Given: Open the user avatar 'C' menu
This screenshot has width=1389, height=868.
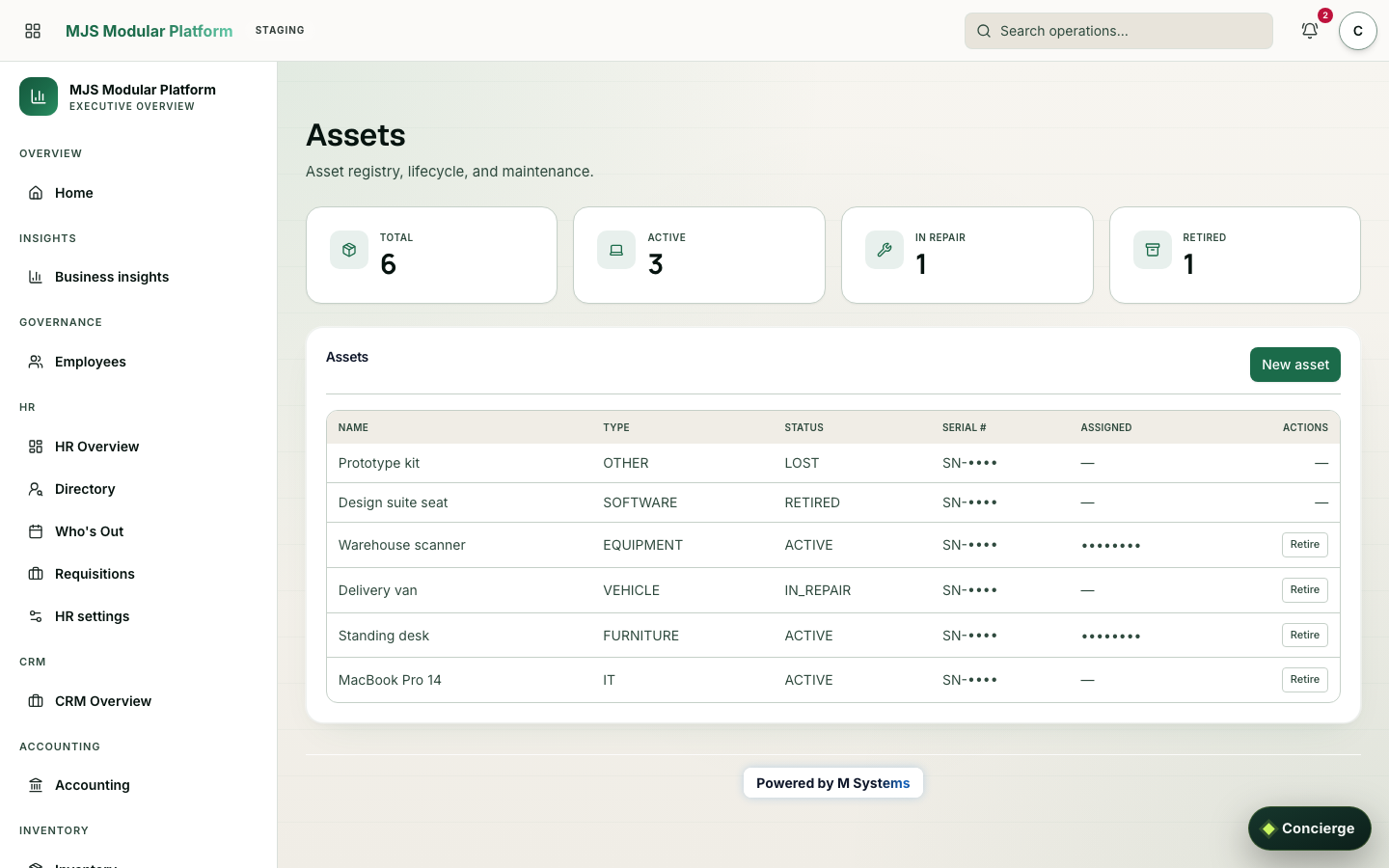Looking at the screenshot, I should [x=1358, y=31].
